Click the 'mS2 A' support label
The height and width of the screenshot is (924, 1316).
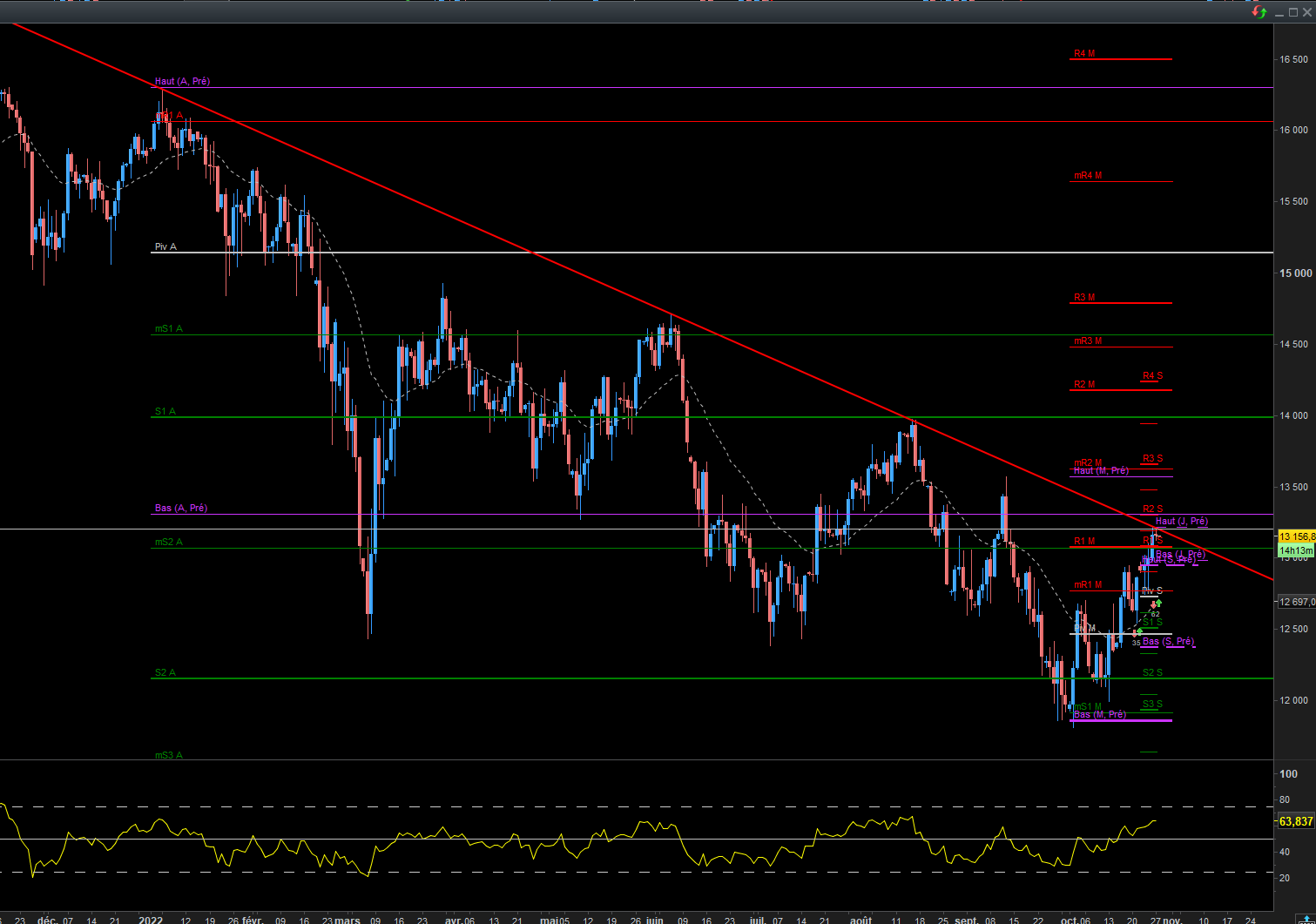169,542
